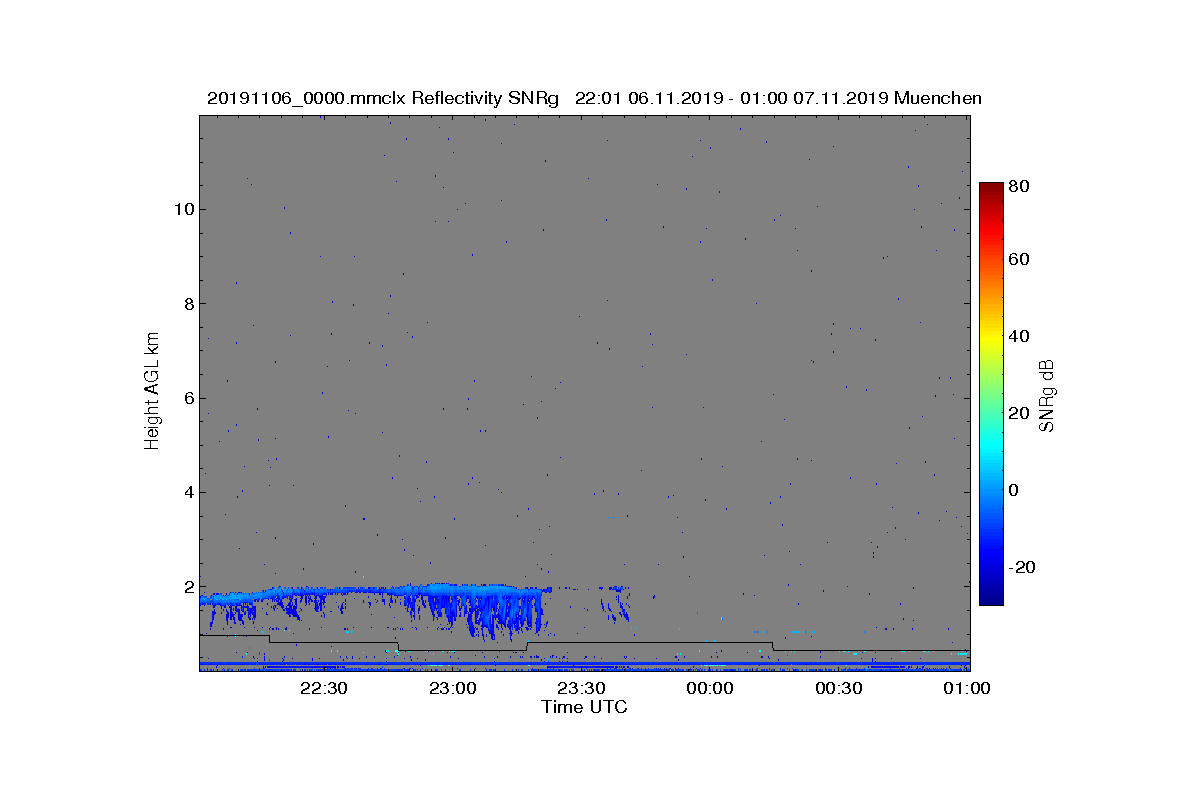
Task: Click the height tick label 8
Action: pos(188,303)
